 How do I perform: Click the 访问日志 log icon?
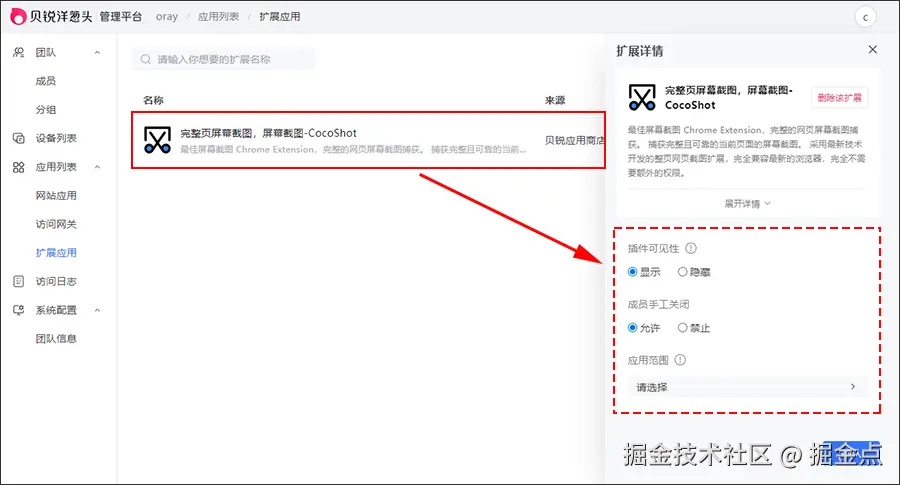tap(18, 281)
